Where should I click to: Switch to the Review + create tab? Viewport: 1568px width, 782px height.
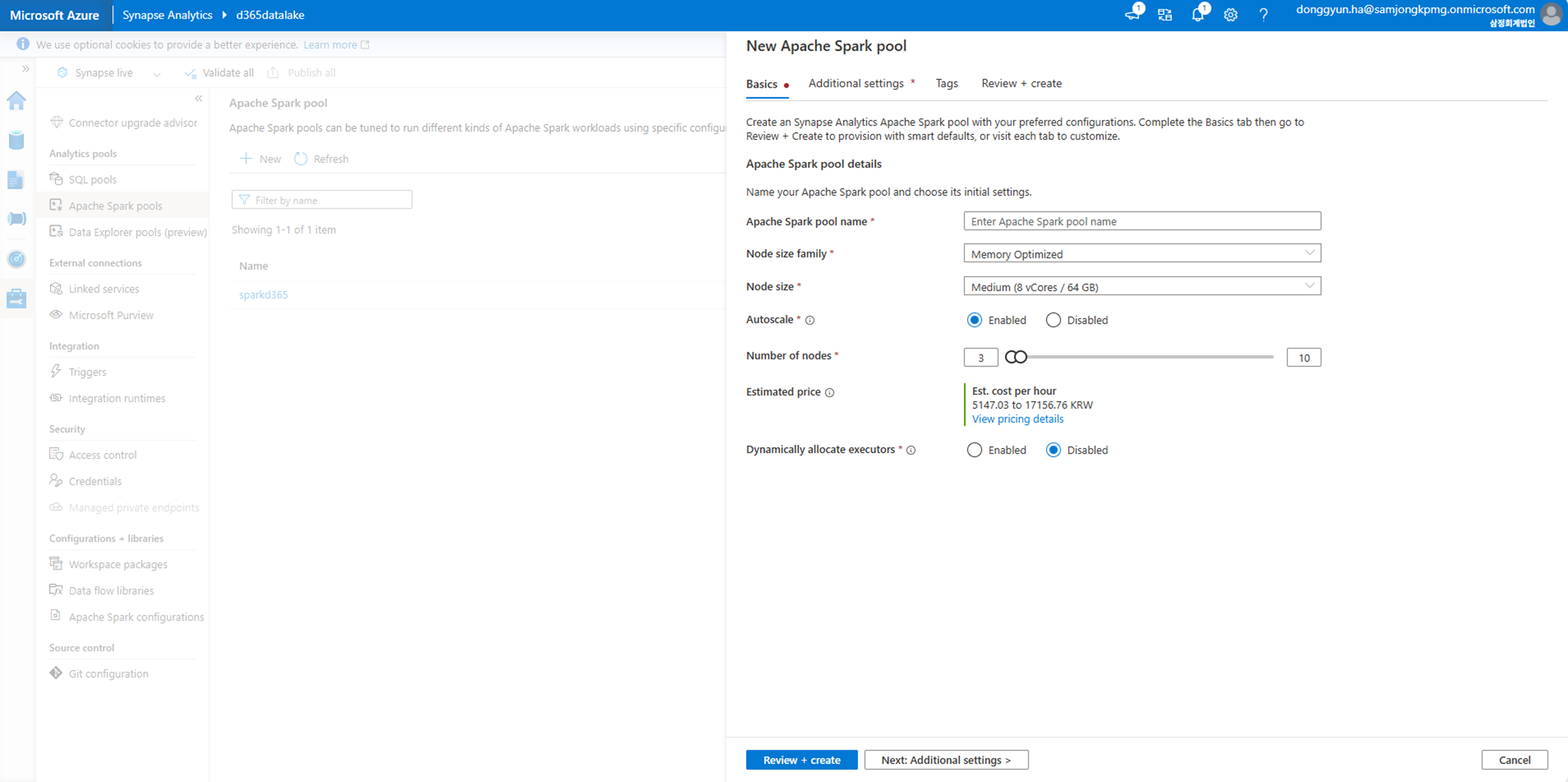(1021, 84)
